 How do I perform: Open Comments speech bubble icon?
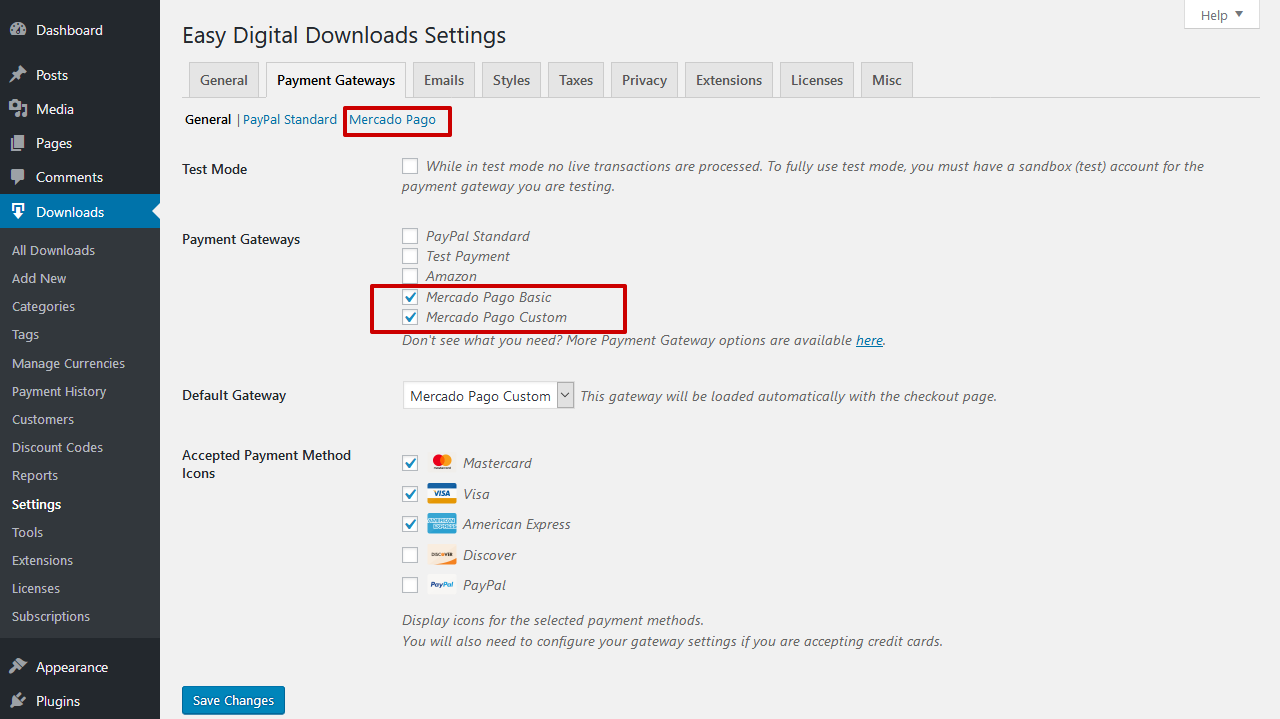(18, 177)
